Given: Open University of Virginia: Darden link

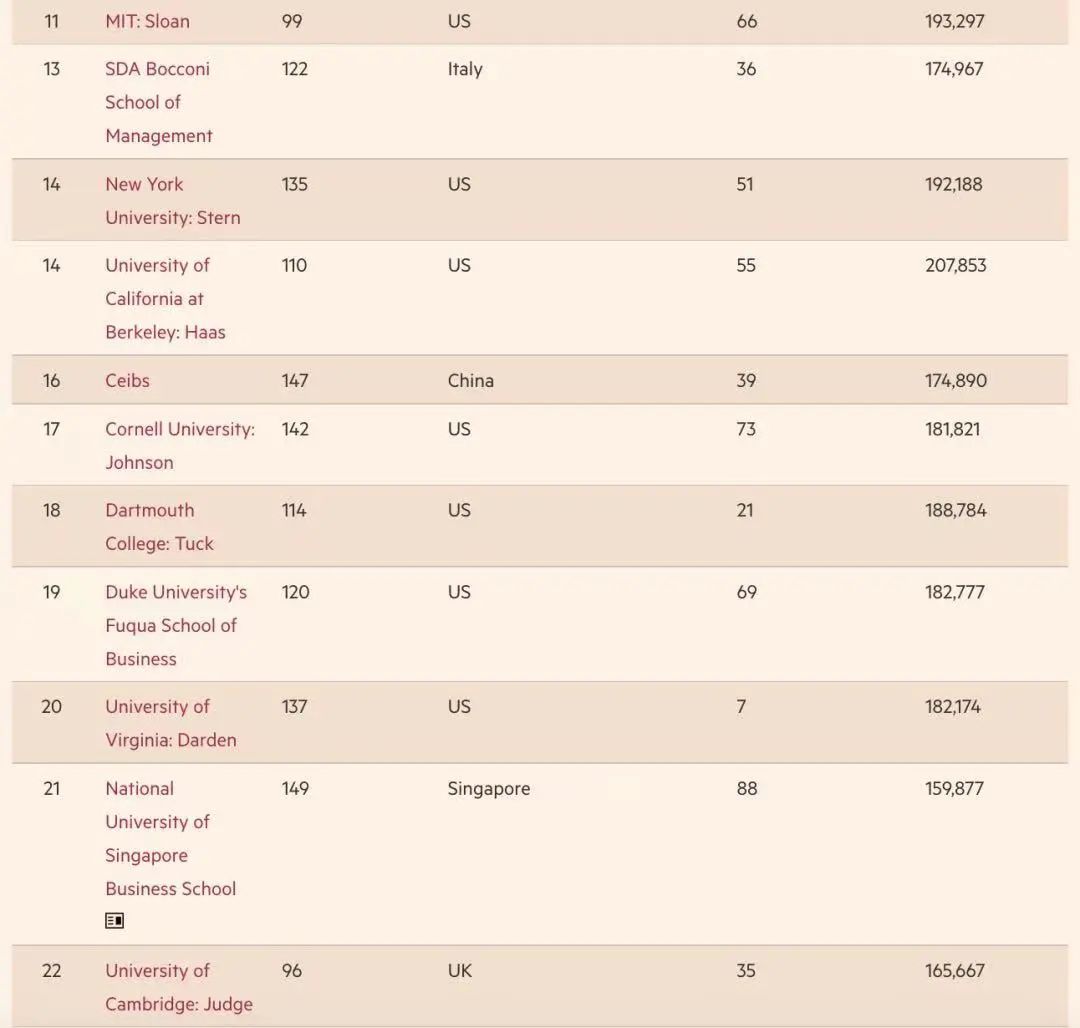Looking at the screenshot, I should tap(170, 723).
